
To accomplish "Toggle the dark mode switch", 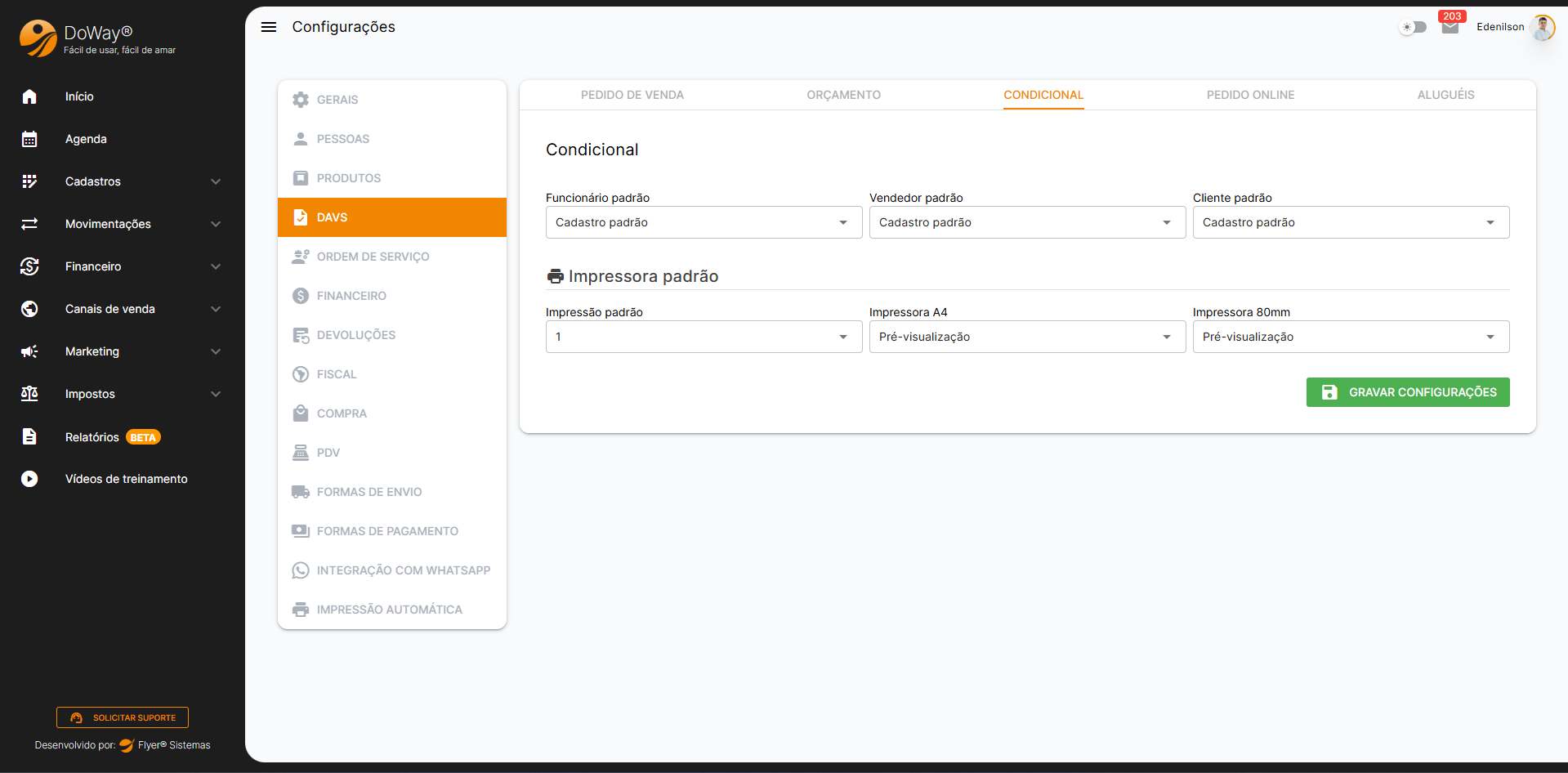I will pyautogui.click(x=1413, y=28).
